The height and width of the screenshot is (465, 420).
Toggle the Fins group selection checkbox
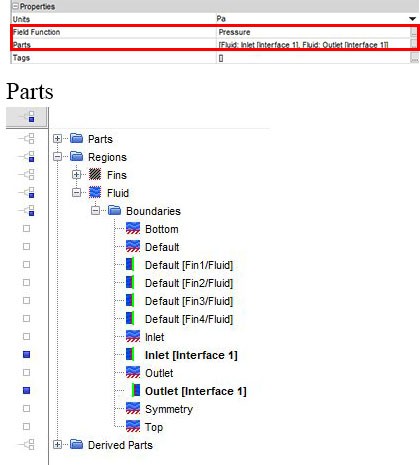point(27,174)
